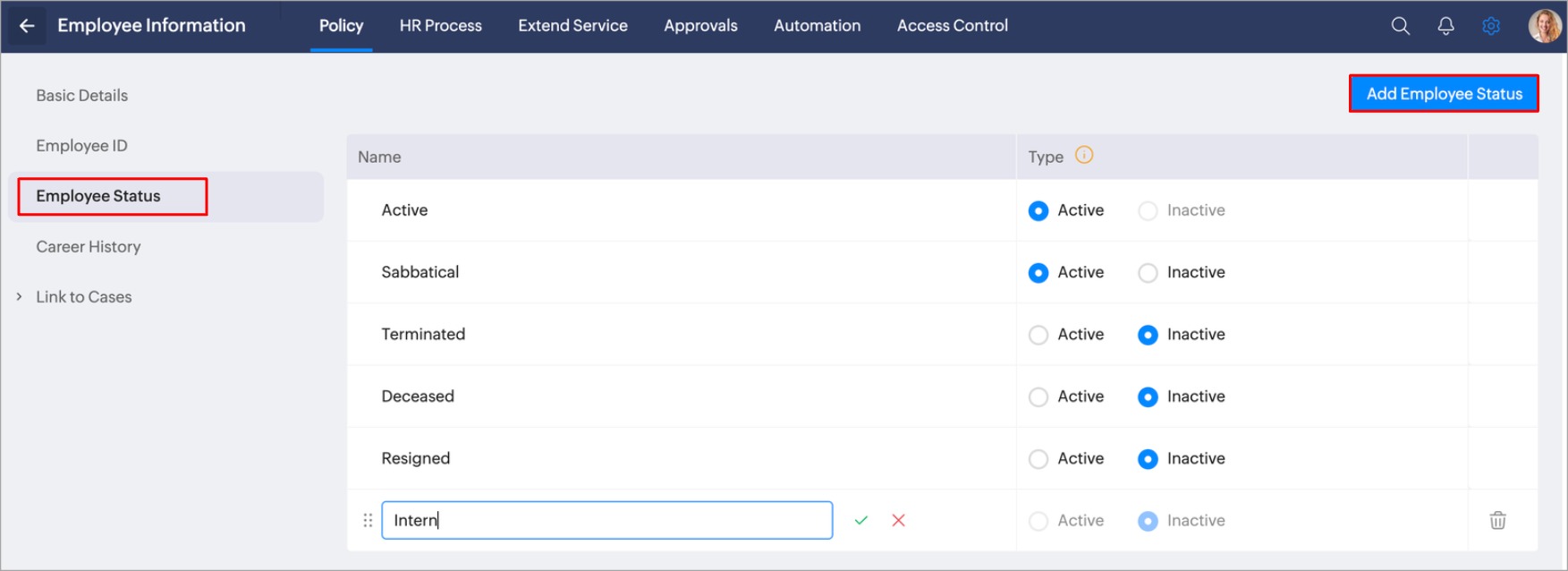Delete Intern row with trash icon
The width and height of the screenshot is (1568, 571).
[1497, 520]
